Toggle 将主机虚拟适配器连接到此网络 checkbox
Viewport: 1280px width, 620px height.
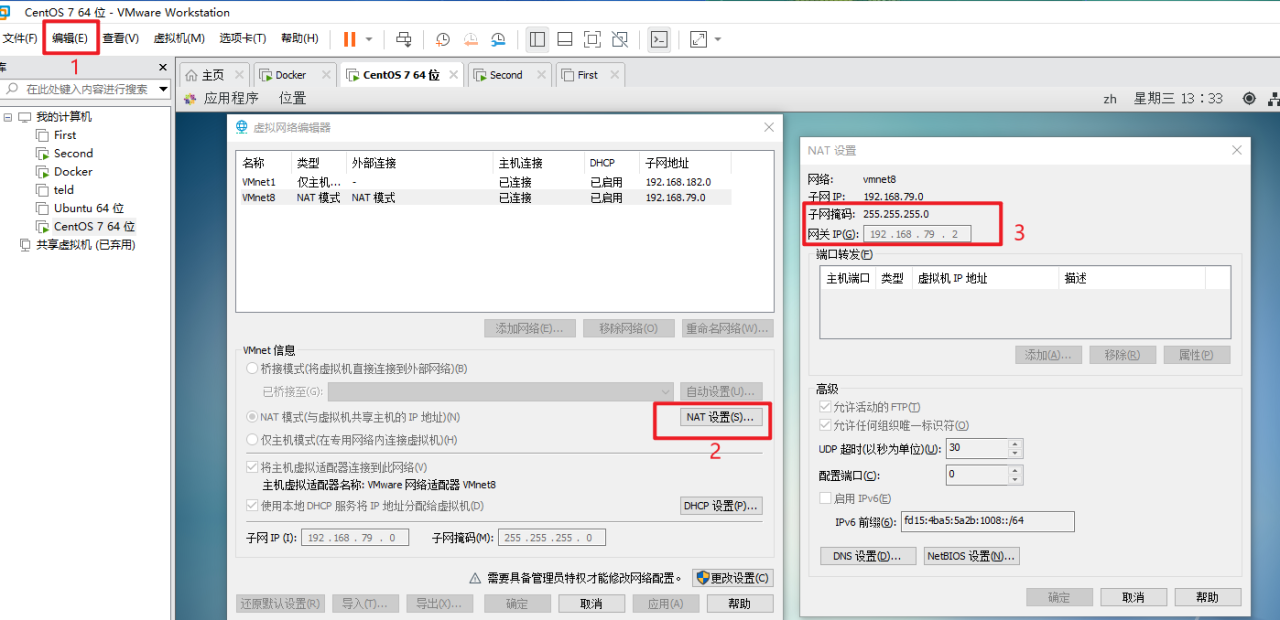coord(253,467)
